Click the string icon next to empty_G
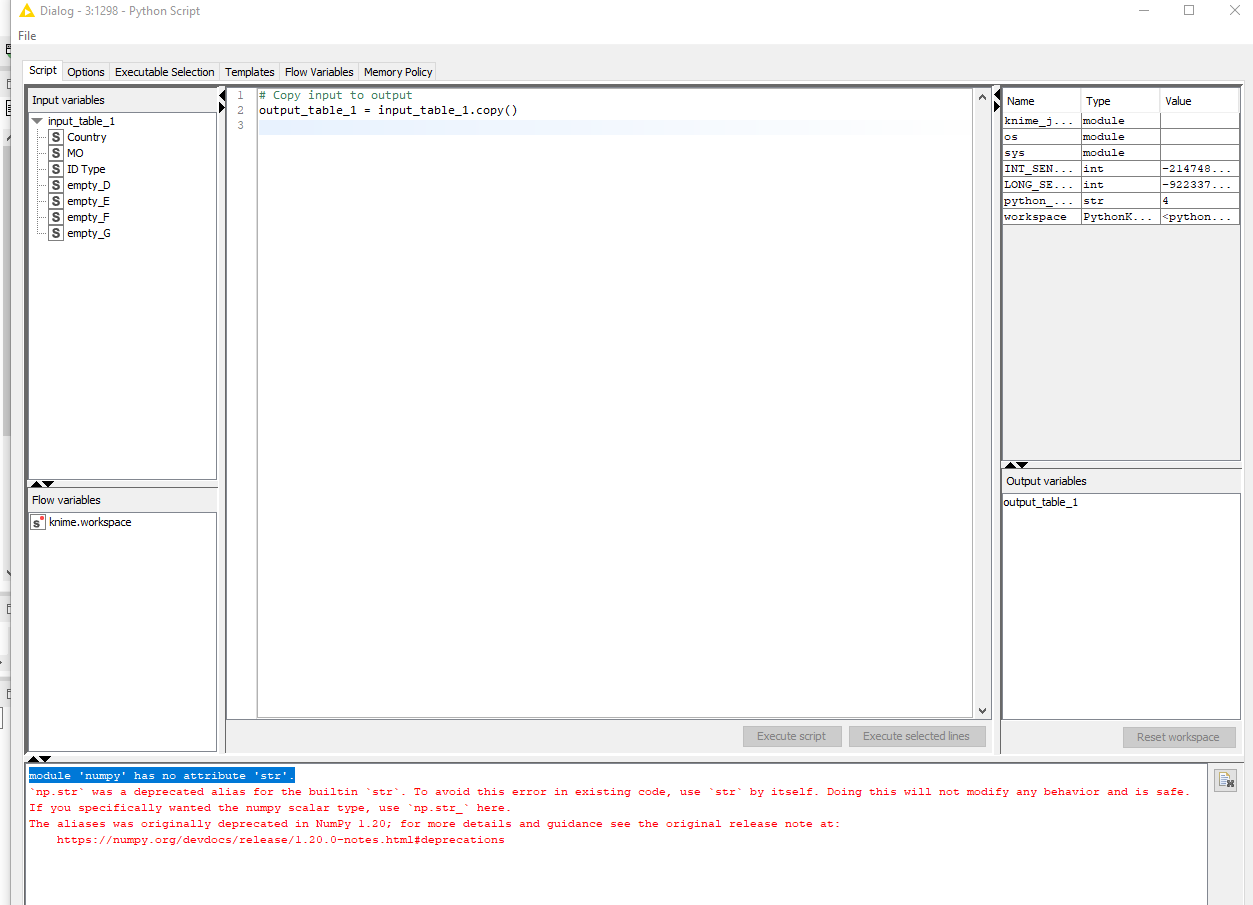Screen dimensions: 1253x905 (56, 233)
